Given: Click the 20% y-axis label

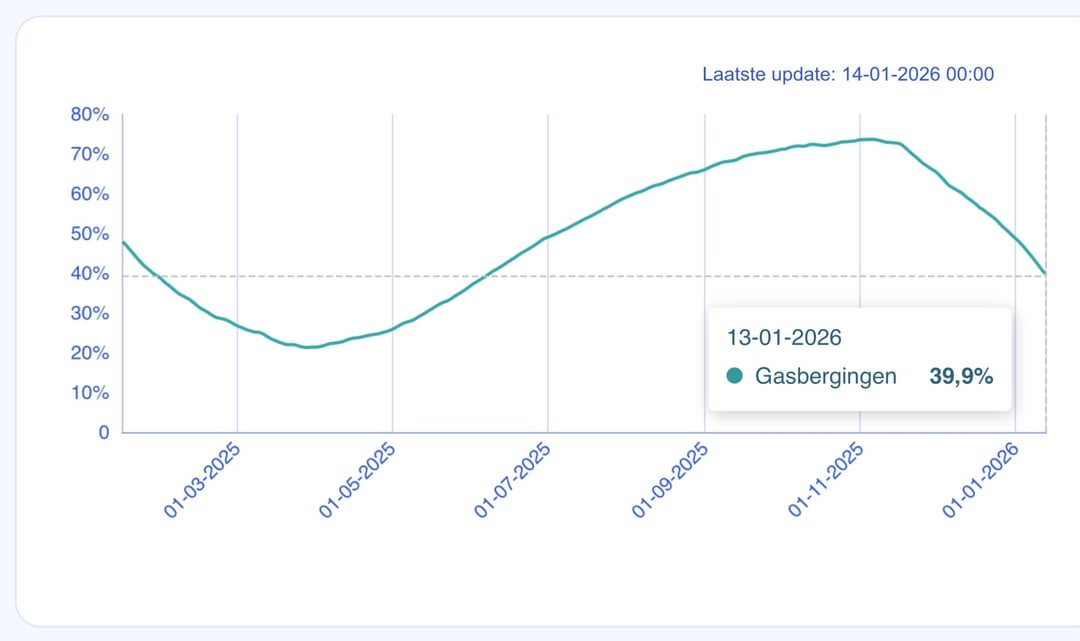Looking at the screenshot, I should tap(89, 353).
